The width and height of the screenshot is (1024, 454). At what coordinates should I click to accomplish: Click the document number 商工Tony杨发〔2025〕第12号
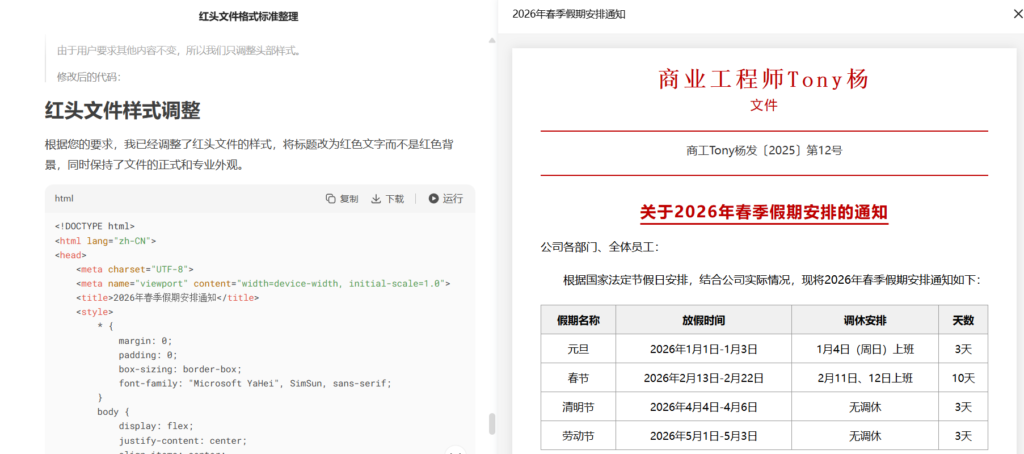click(763, 151)
